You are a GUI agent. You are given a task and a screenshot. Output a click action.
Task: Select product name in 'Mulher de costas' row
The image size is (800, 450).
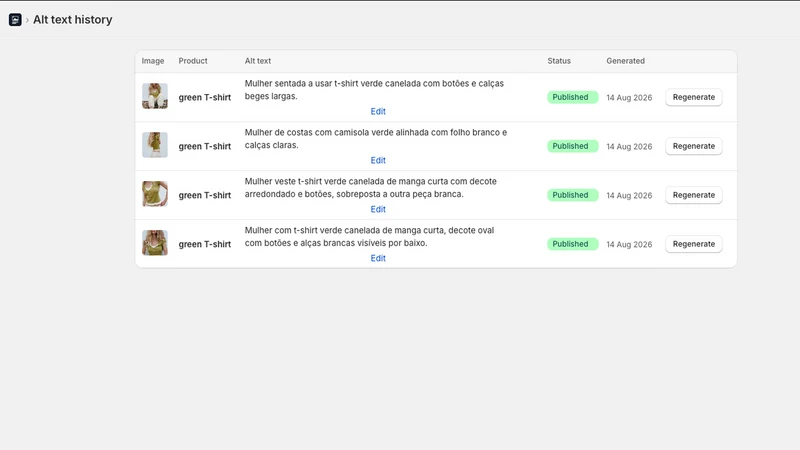[205, 146]
